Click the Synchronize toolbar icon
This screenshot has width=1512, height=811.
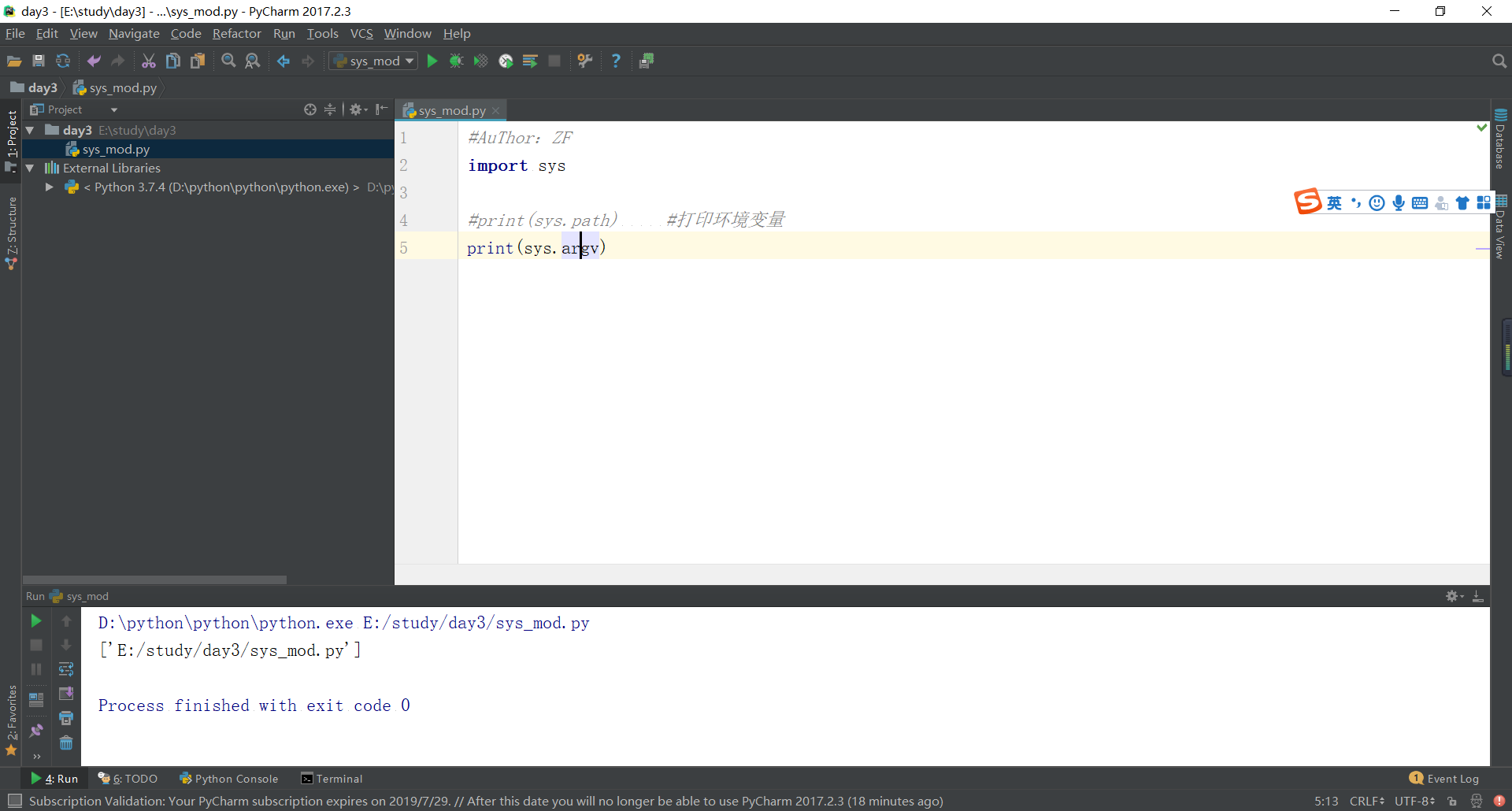tap(63, 61)
